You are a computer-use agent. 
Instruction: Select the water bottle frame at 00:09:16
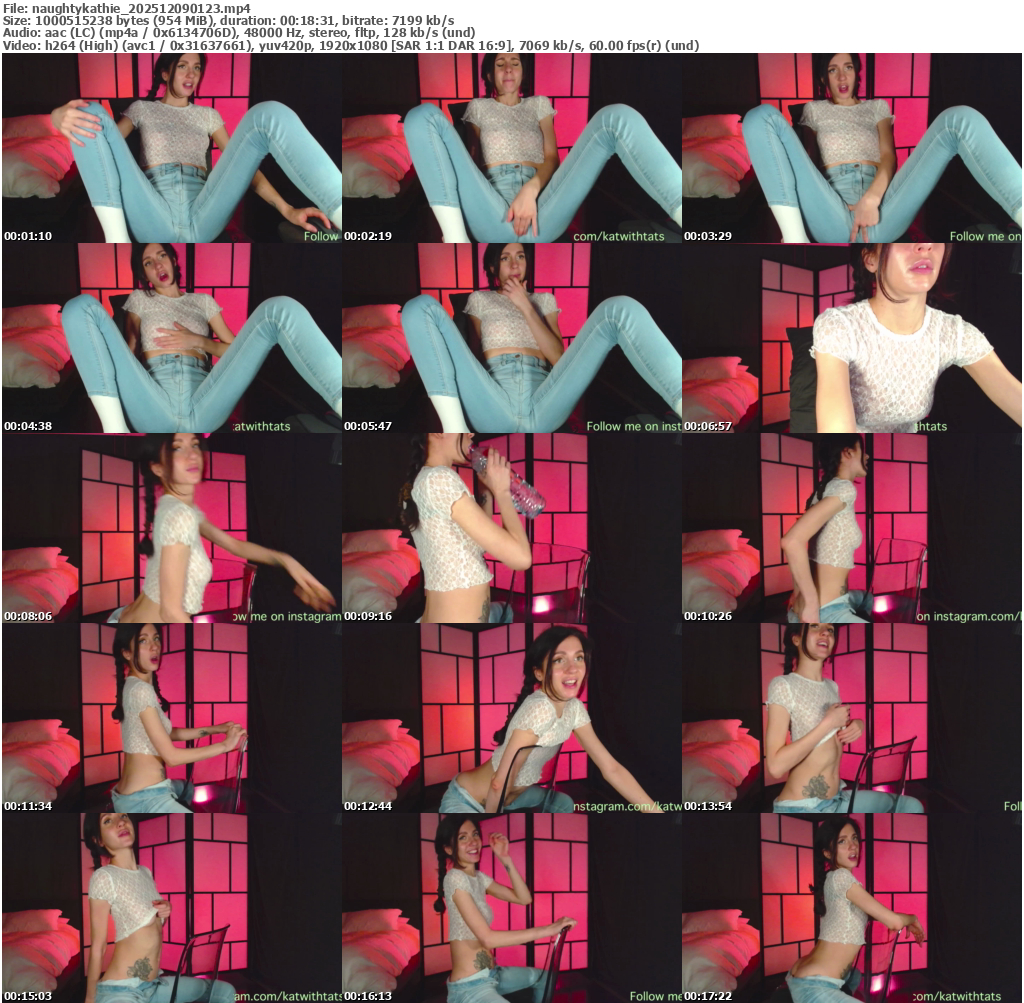pos(511,528)
